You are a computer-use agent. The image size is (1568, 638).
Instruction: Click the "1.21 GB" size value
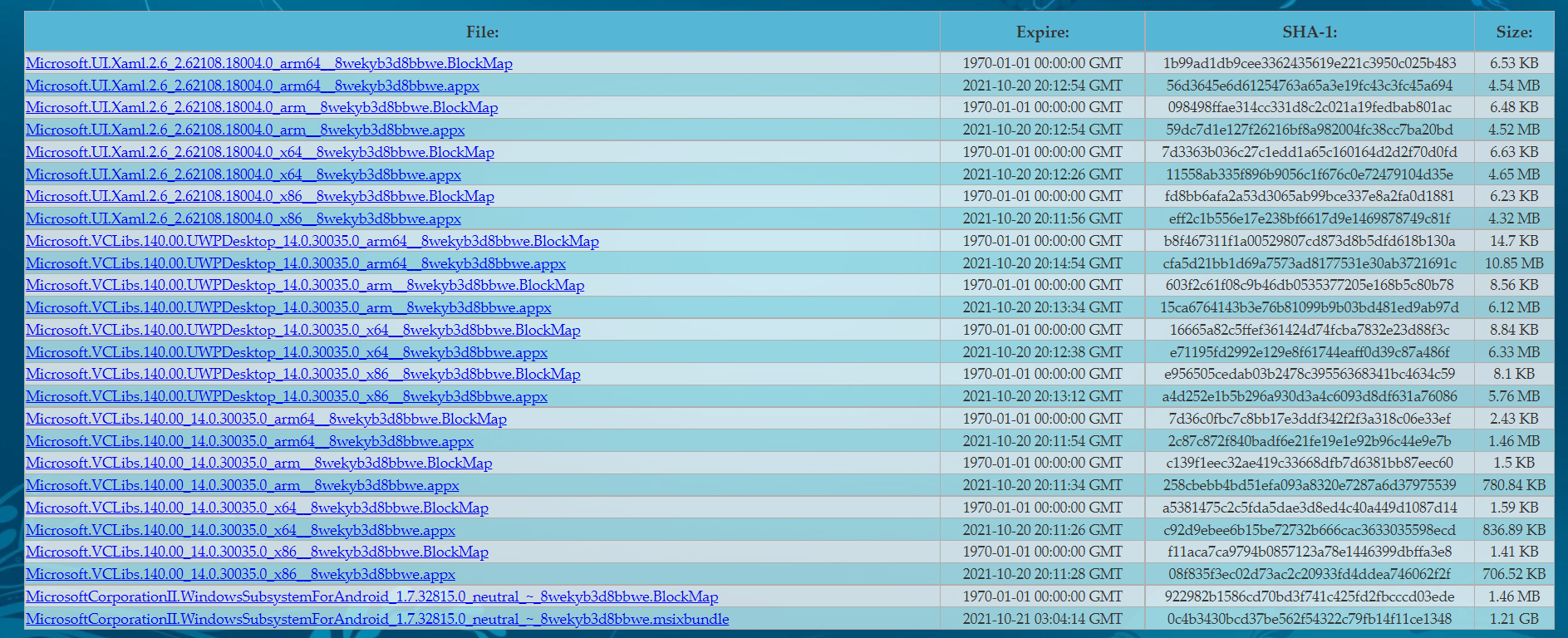pyautogui.click(x=1514, y=619)
